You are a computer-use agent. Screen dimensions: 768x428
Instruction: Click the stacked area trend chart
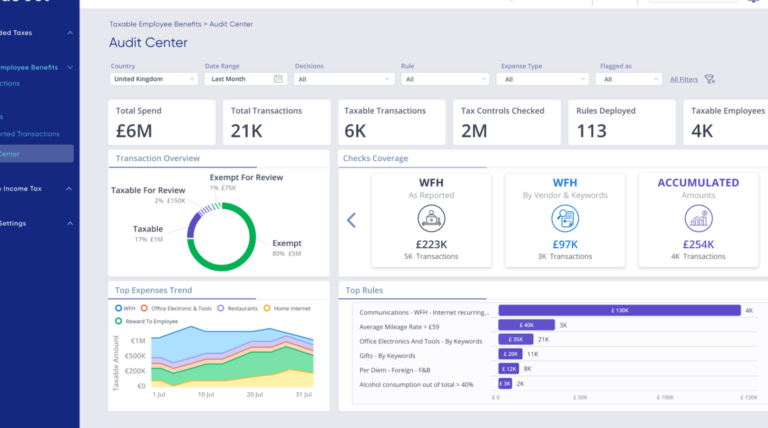tap(232, 357)
